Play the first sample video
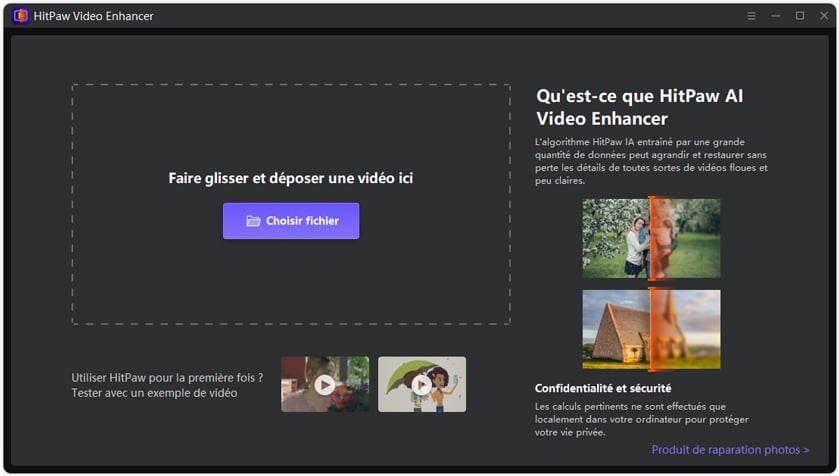 [324, 384]
